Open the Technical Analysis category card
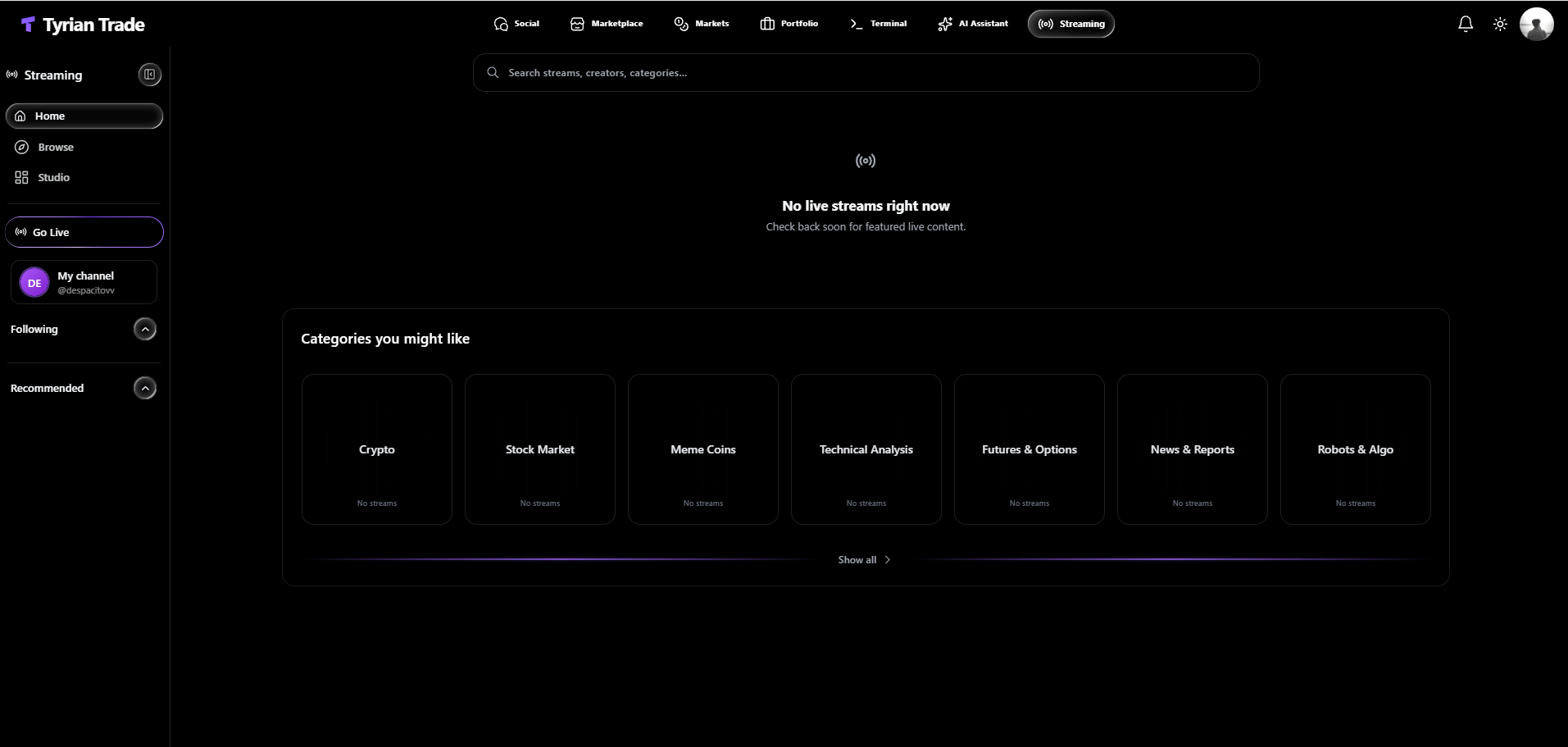The image size is (1568, 747). point(866,449)
